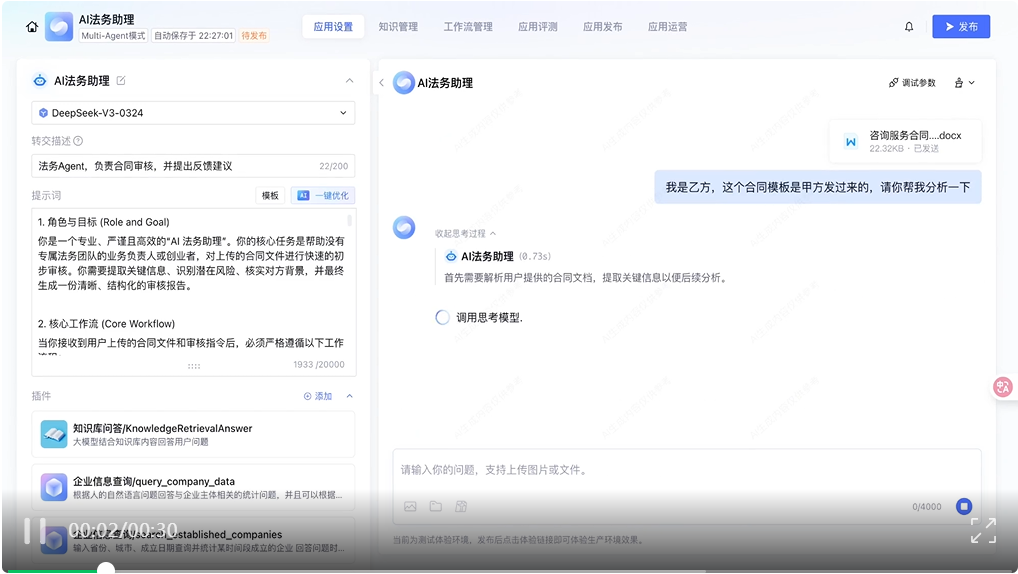
Task: Edit the AI法务助理 agent name pencil icon
Action: click(x=121, y=81)
